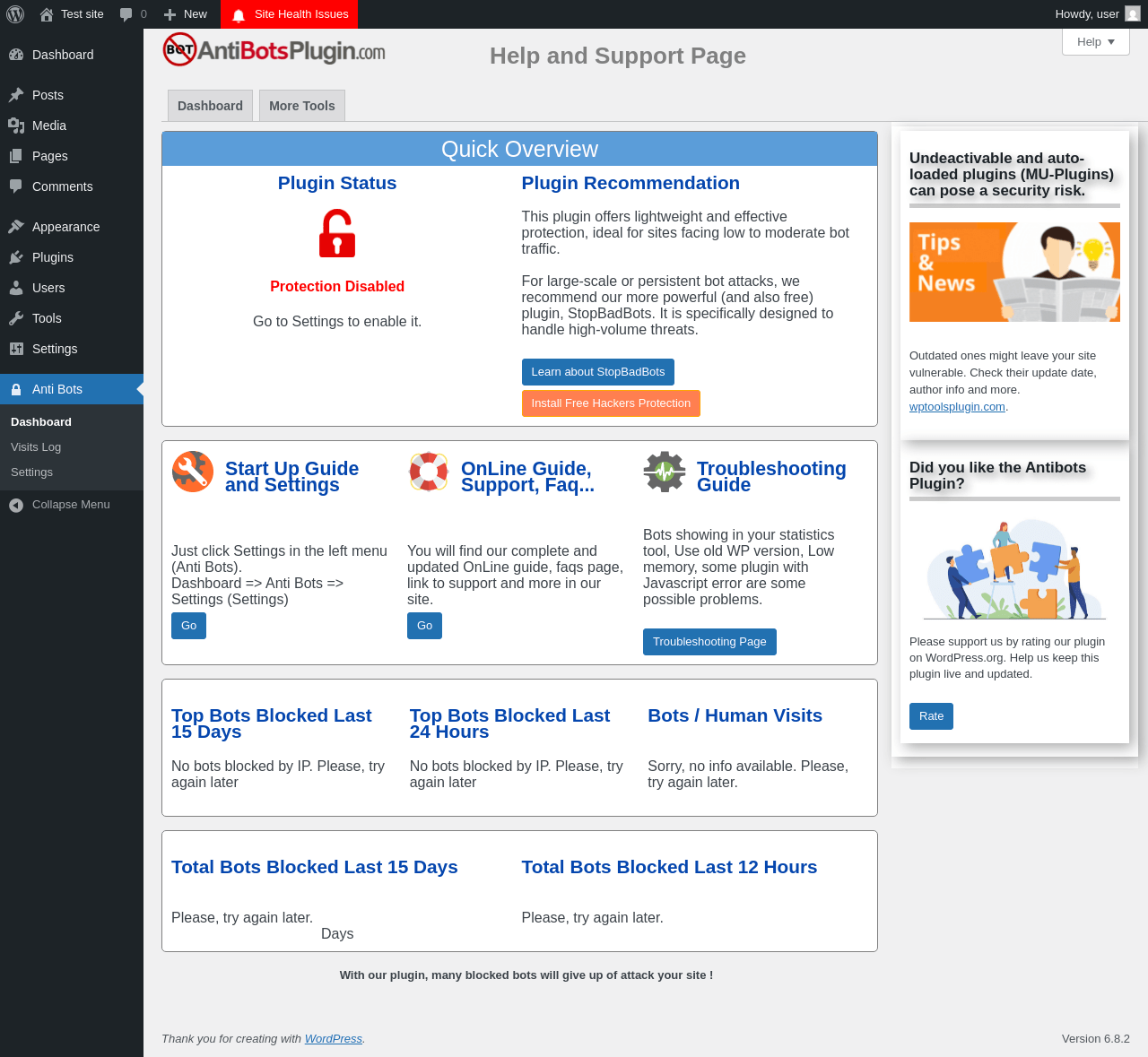Click the WordPress logo in admin bar

point(15,14)
